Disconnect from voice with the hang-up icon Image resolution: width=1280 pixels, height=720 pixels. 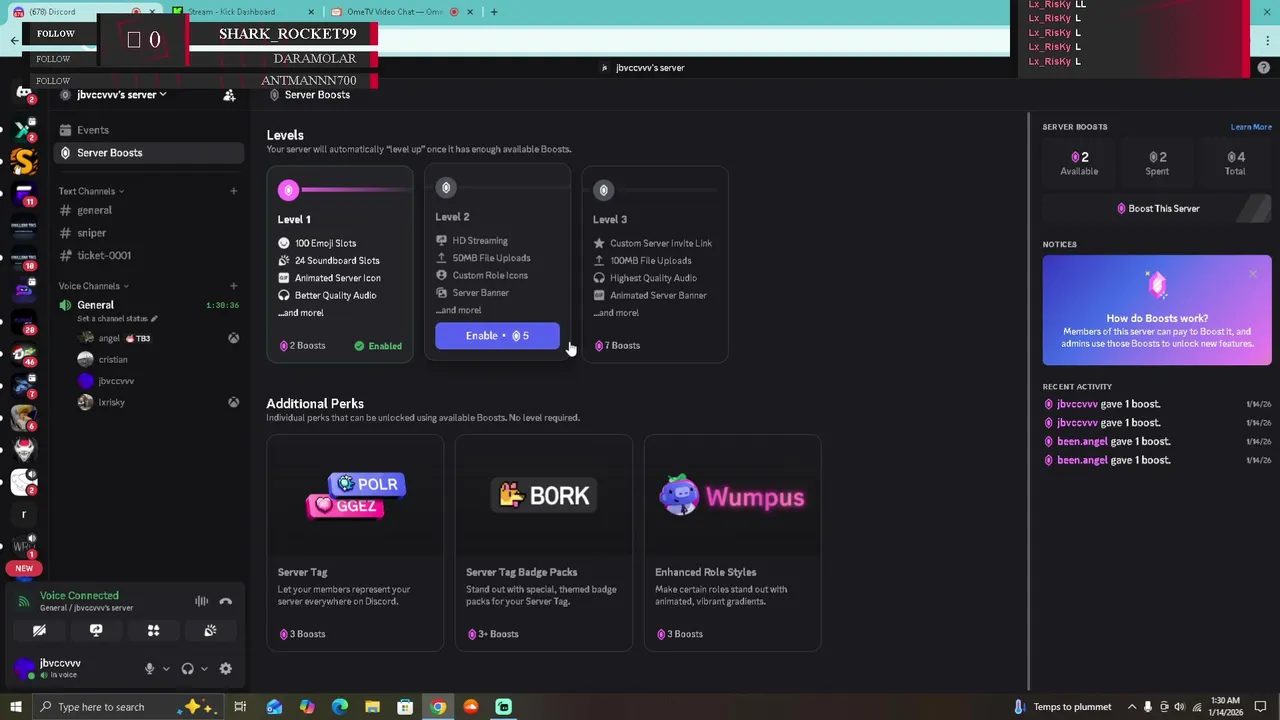point(225,601)
